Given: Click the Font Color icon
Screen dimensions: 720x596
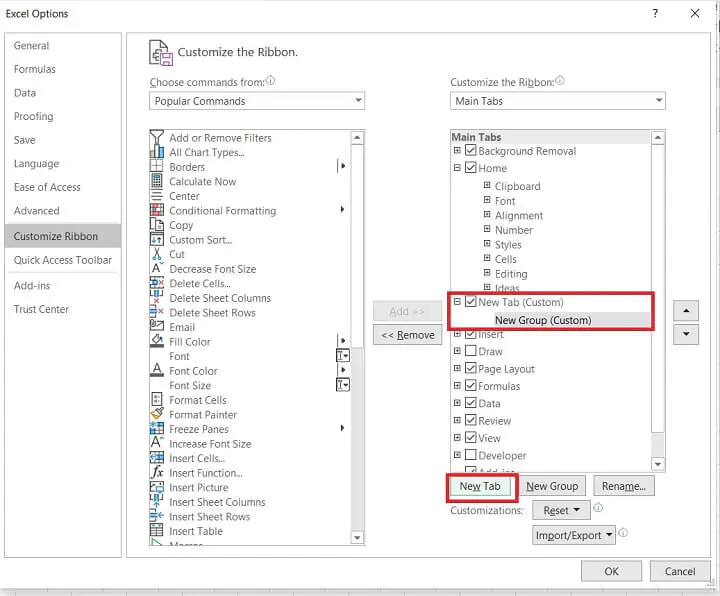Looking at the screenshot, I should tap(157, 370).
